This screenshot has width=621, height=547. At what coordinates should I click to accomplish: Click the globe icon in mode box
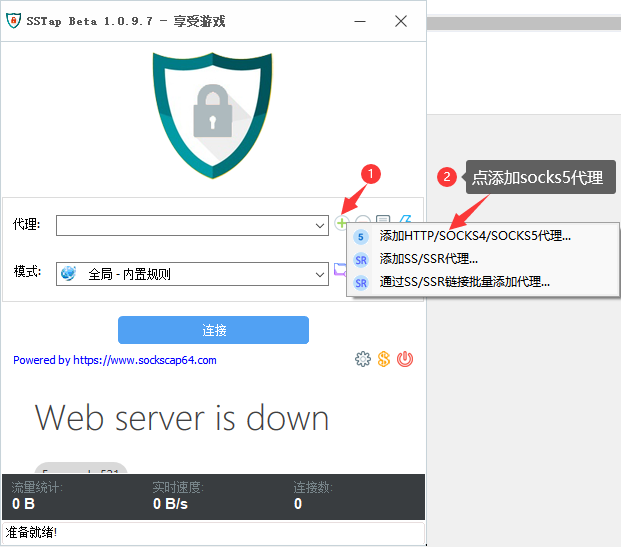point(68,273)
